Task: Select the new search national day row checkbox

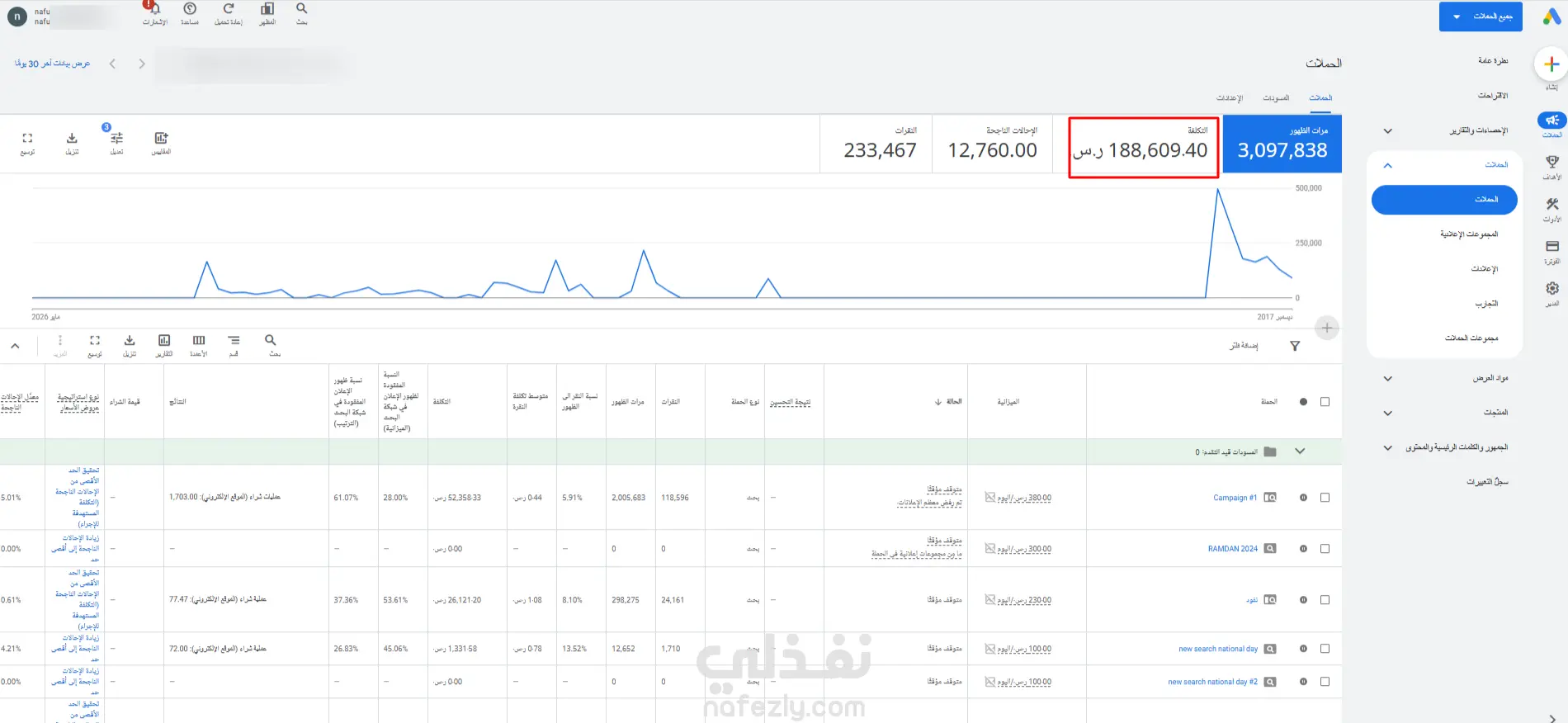Action: [1325, 649]
